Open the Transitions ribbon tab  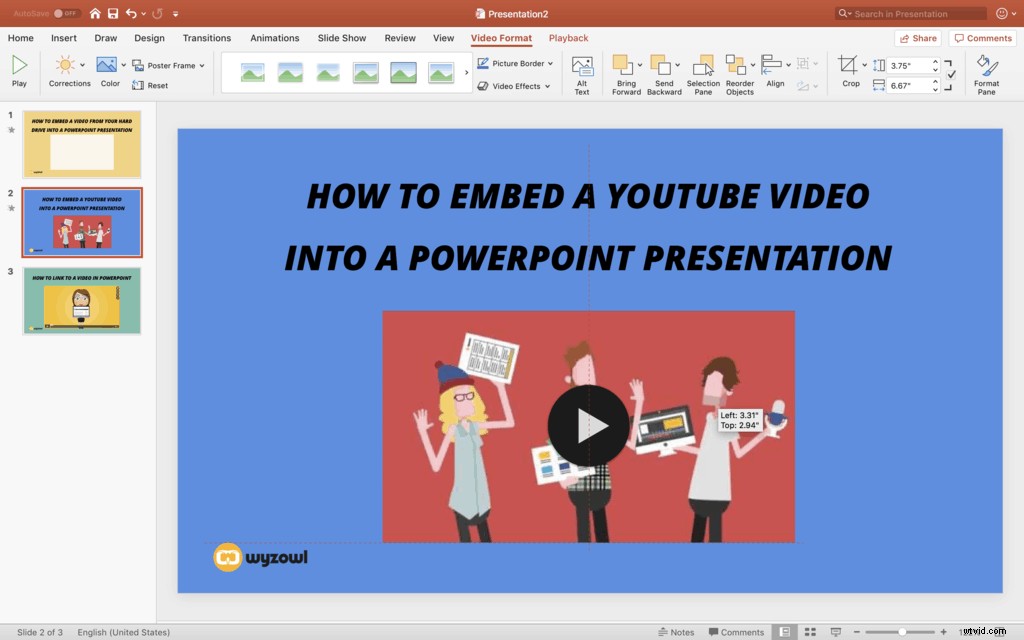pyautogui.click(x=206, y=38)
